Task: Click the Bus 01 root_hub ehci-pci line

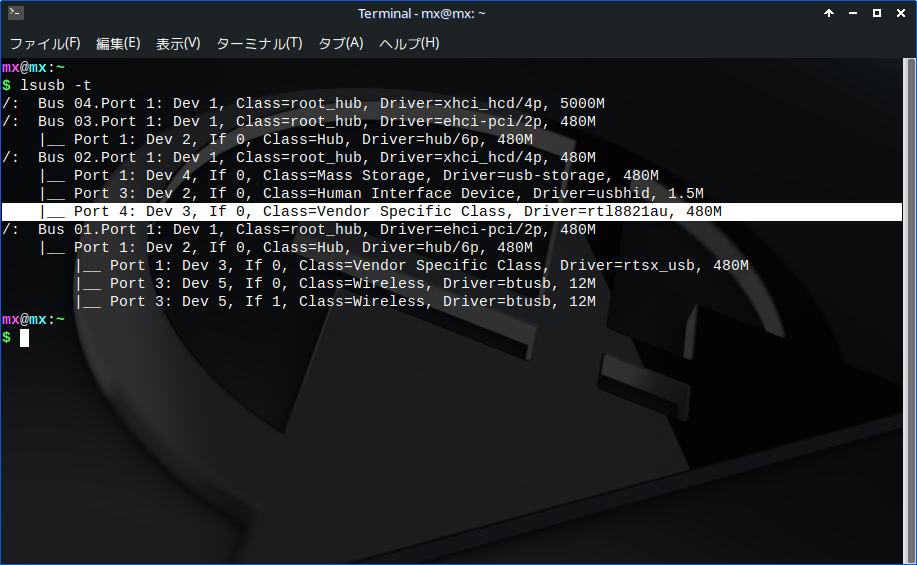Action: coord(298,229)
